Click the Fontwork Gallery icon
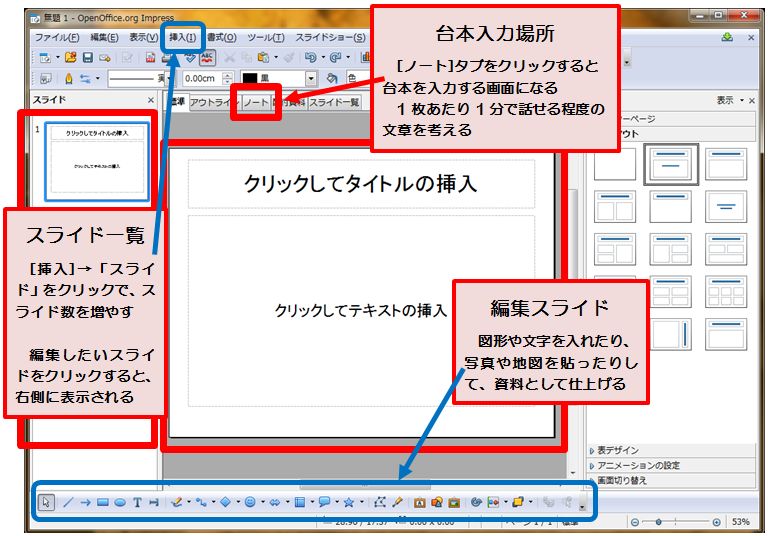768x536 pixels. coord(418,503)
